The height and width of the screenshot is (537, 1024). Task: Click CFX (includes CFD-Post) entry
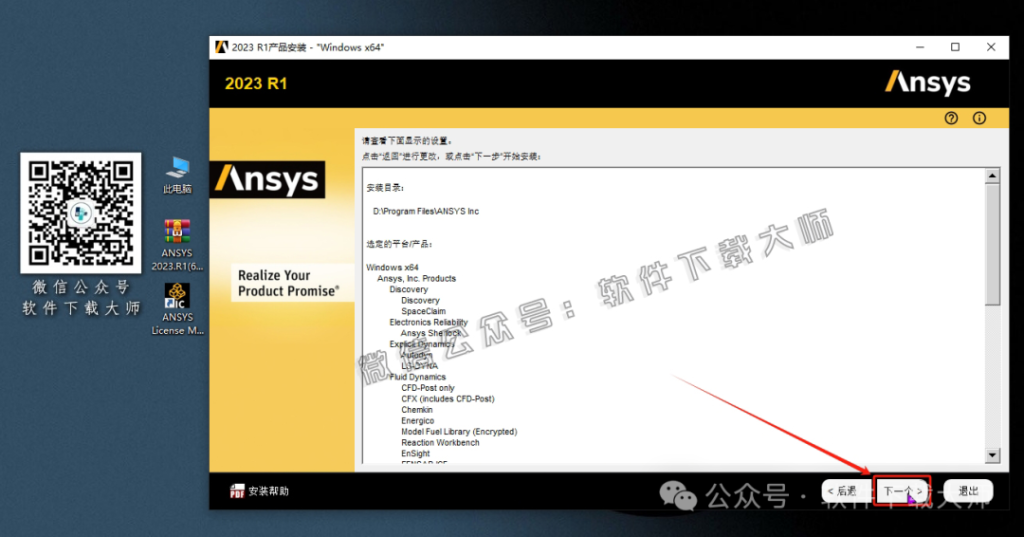(447, 399)
